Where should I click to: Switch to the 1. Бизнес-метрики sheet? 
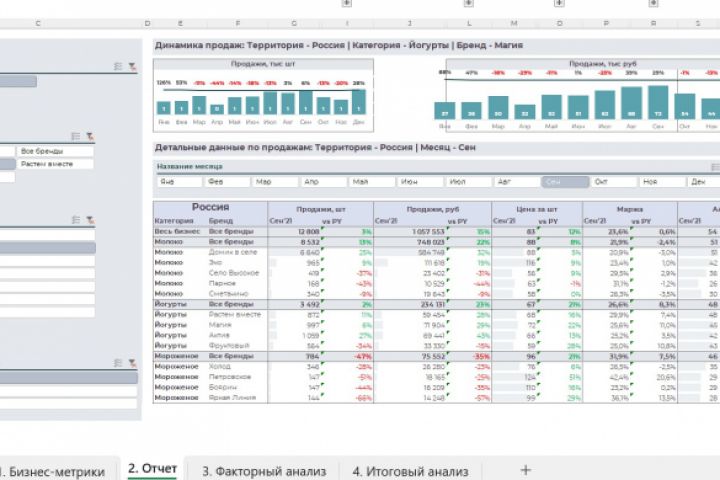tap(52, 472)
